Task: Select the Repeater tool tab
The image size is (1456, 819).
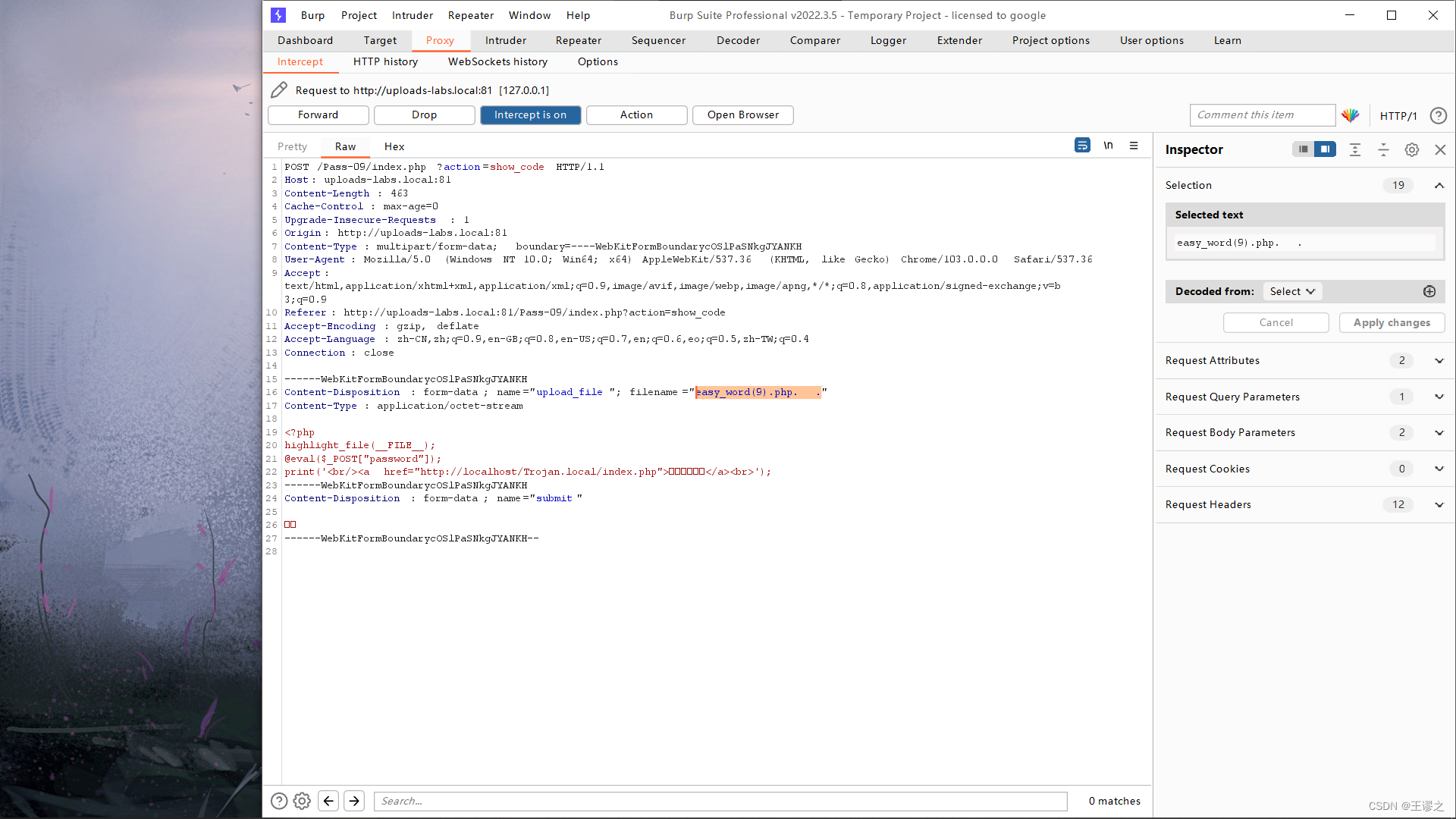Action: tap(578, 40)
